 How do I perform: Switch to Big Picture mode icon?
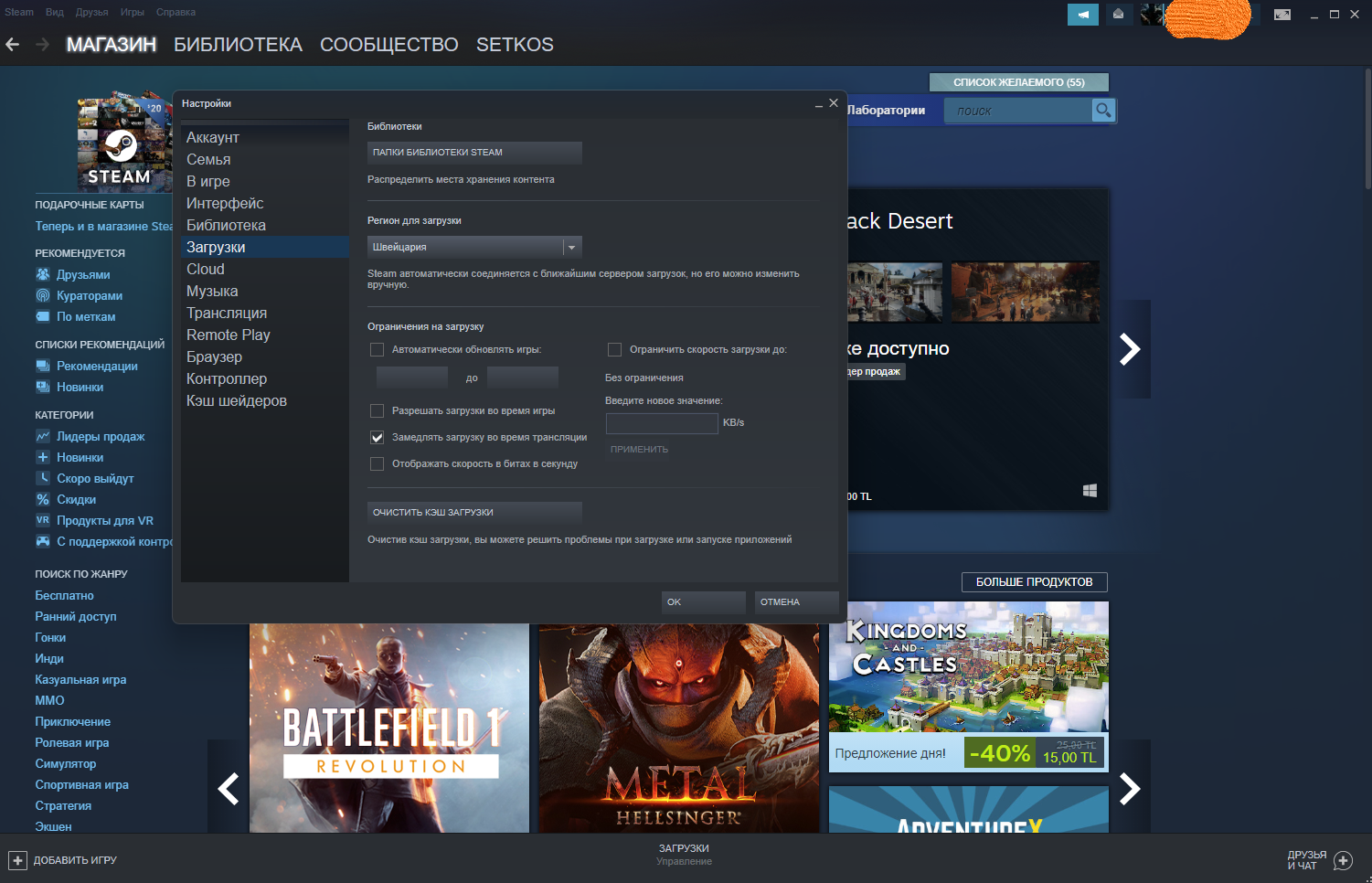1282,15
